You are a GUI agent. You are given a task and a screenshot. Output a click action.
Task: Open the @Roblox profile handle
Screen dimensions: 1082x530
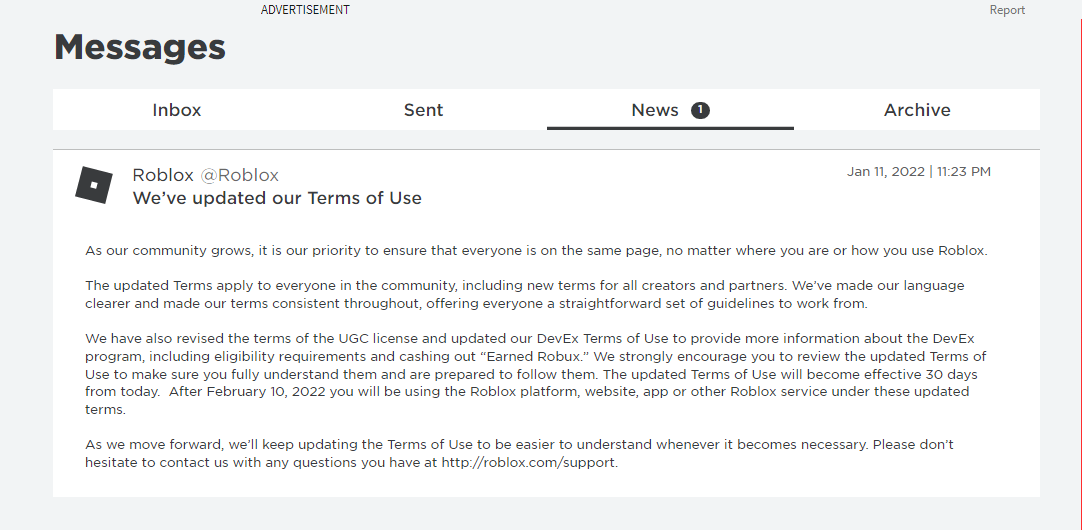[x=239, y=175]
